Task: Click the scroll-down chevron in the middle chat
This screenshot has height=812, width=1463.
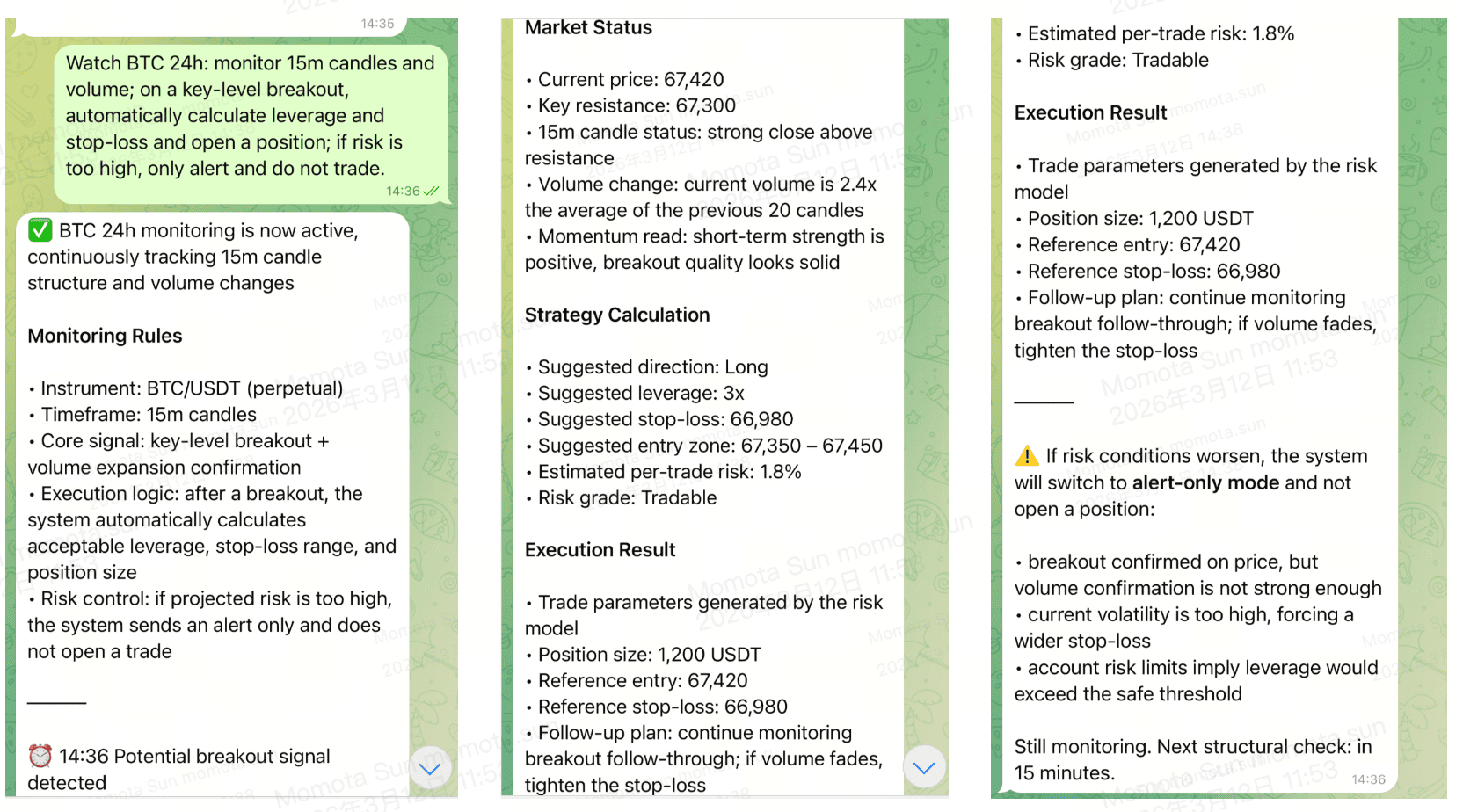Action: coord(924,767)
